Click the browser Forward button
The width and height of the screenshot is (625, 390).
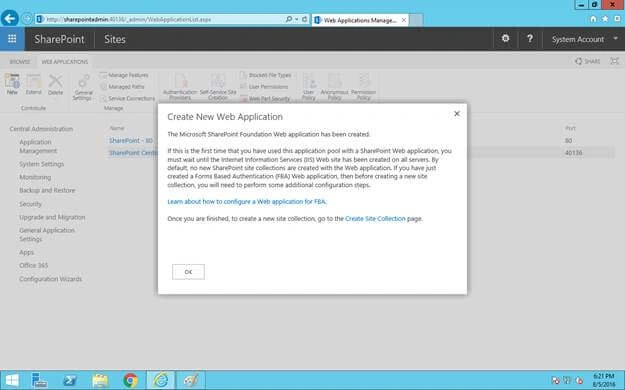click(x=27, y=19)
